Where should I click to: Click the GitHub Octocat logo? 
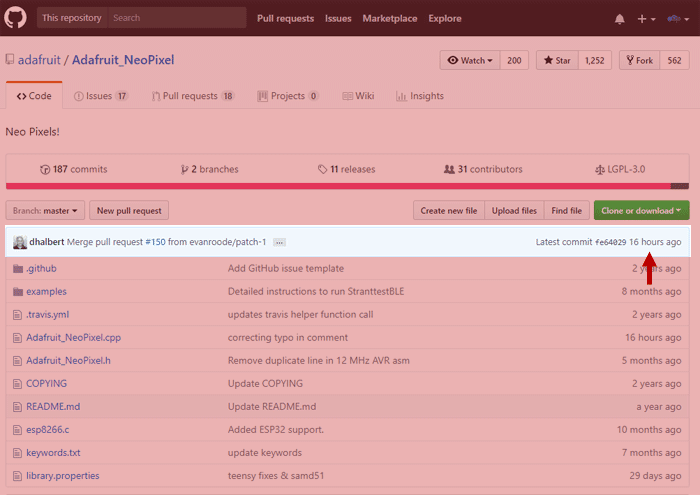[x=19, y=18]
